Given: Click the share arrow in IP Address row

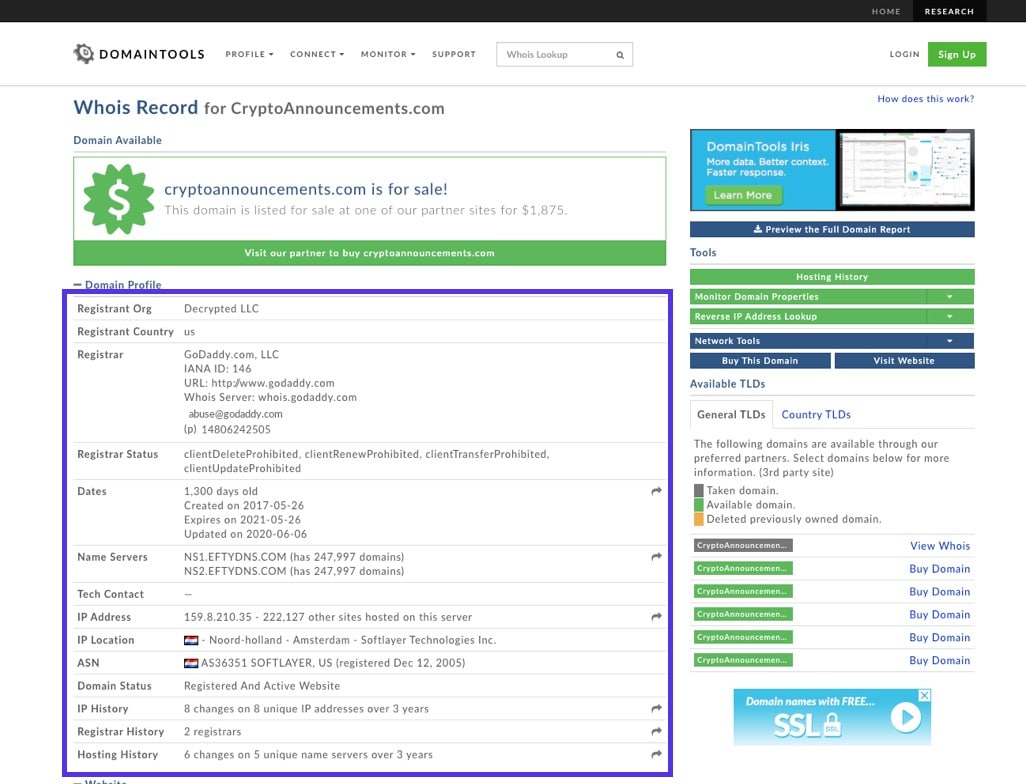Looking at the screenshot, I should [656, 617].
